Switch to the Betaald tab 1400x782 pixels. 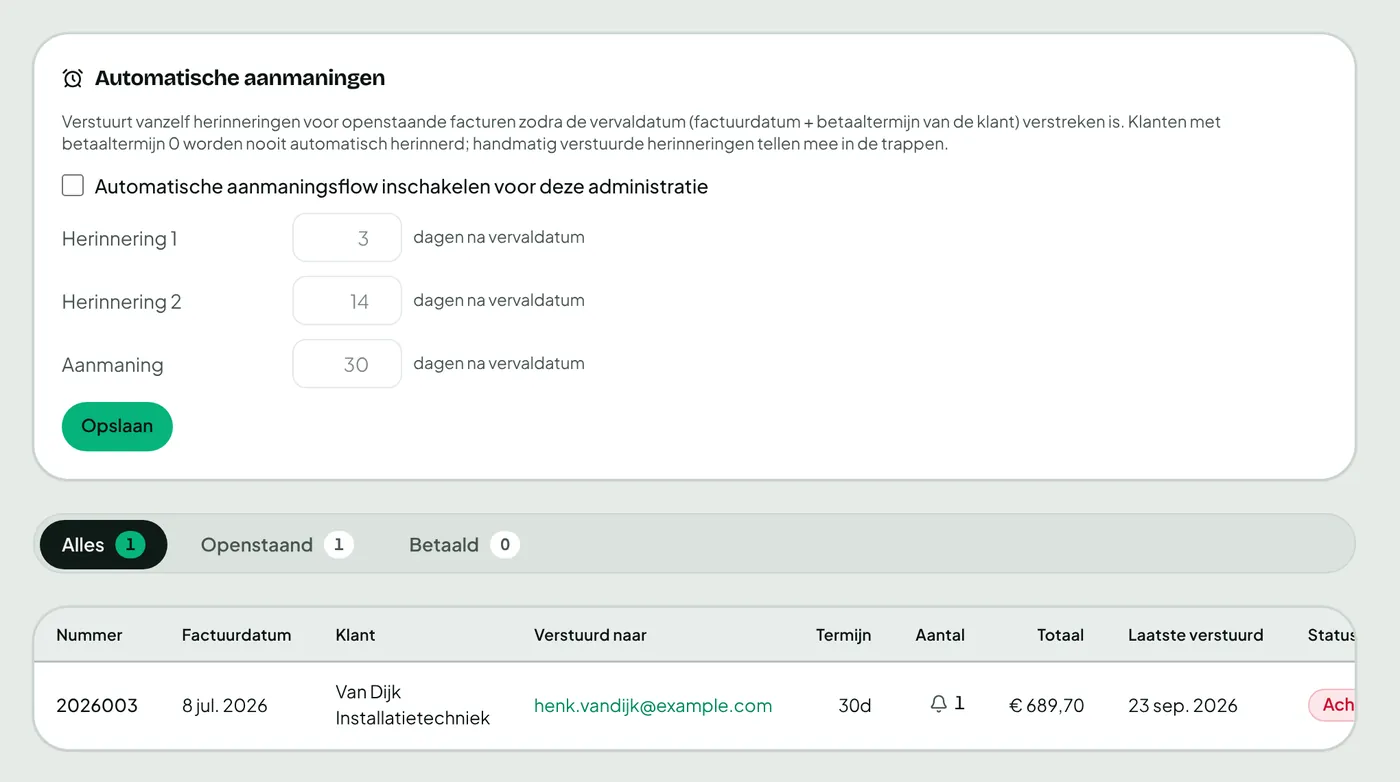tap(464, 545)
